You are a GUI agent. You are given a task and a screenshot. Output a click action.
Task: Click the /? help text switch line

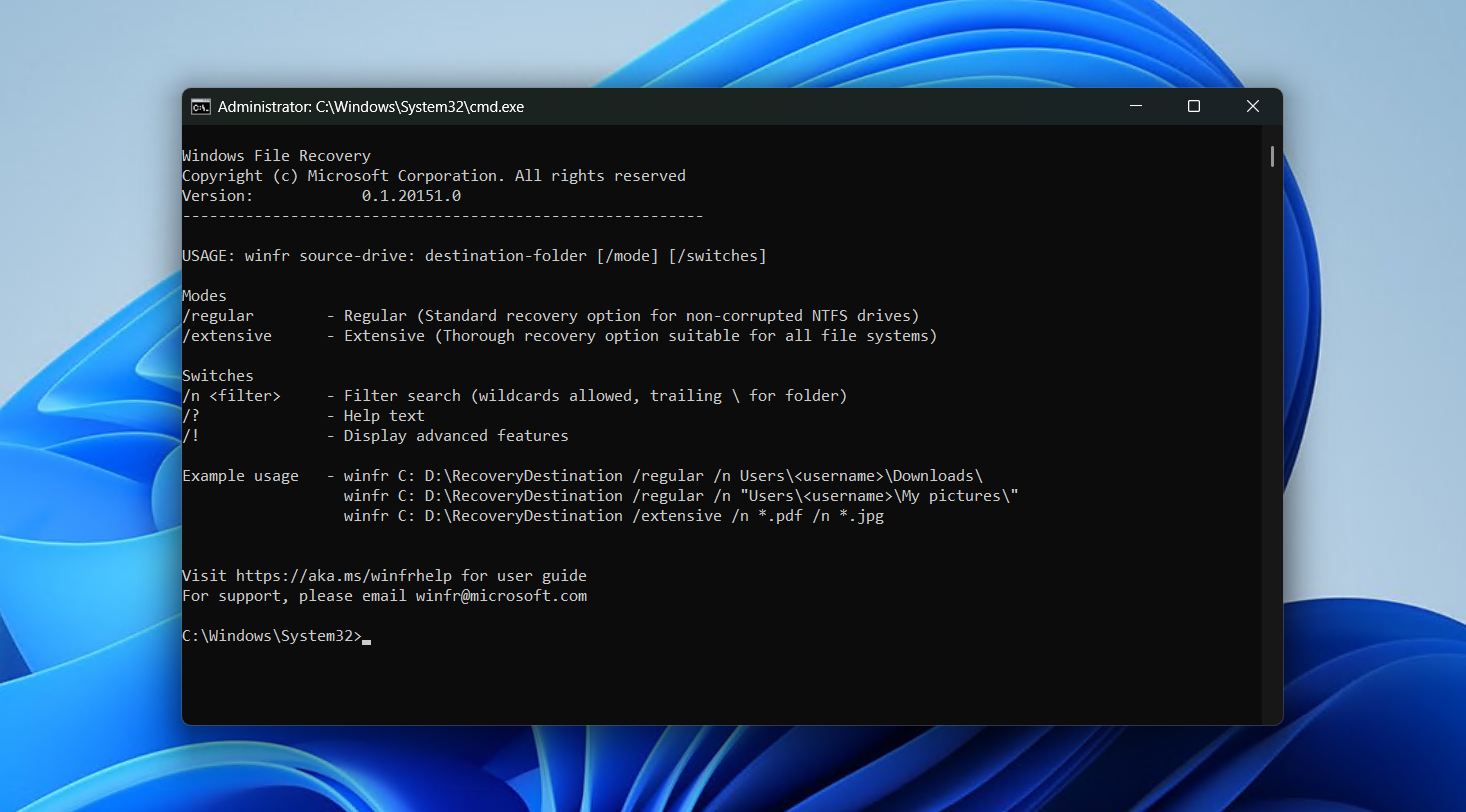(x=190, y=415)
